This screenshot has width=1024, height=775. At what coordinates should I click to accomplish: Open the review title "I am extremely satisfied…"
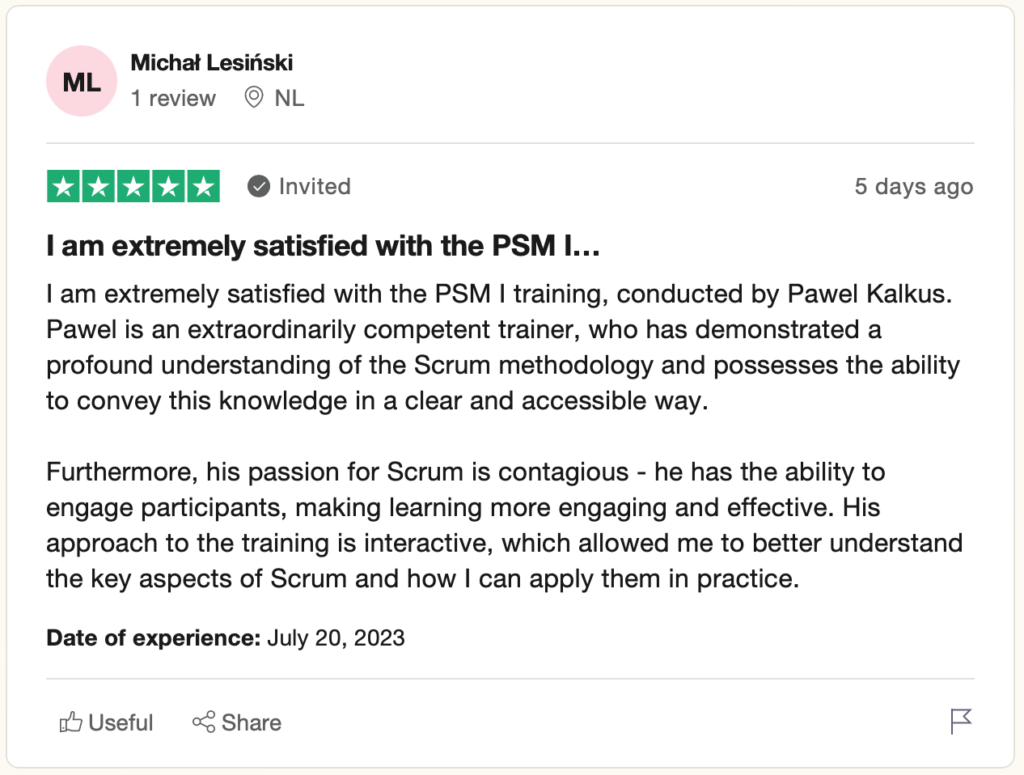pyautogui.click(x=322, y=246)
